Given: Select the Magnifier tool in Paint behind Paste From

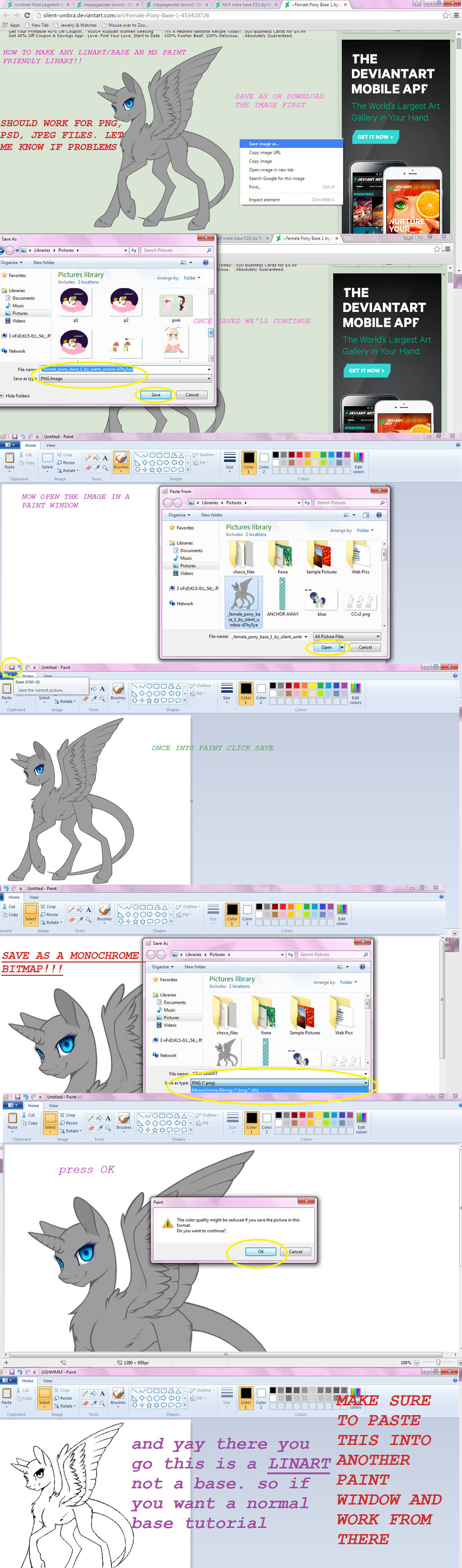Looking at the screenshot, I should 105,468.
